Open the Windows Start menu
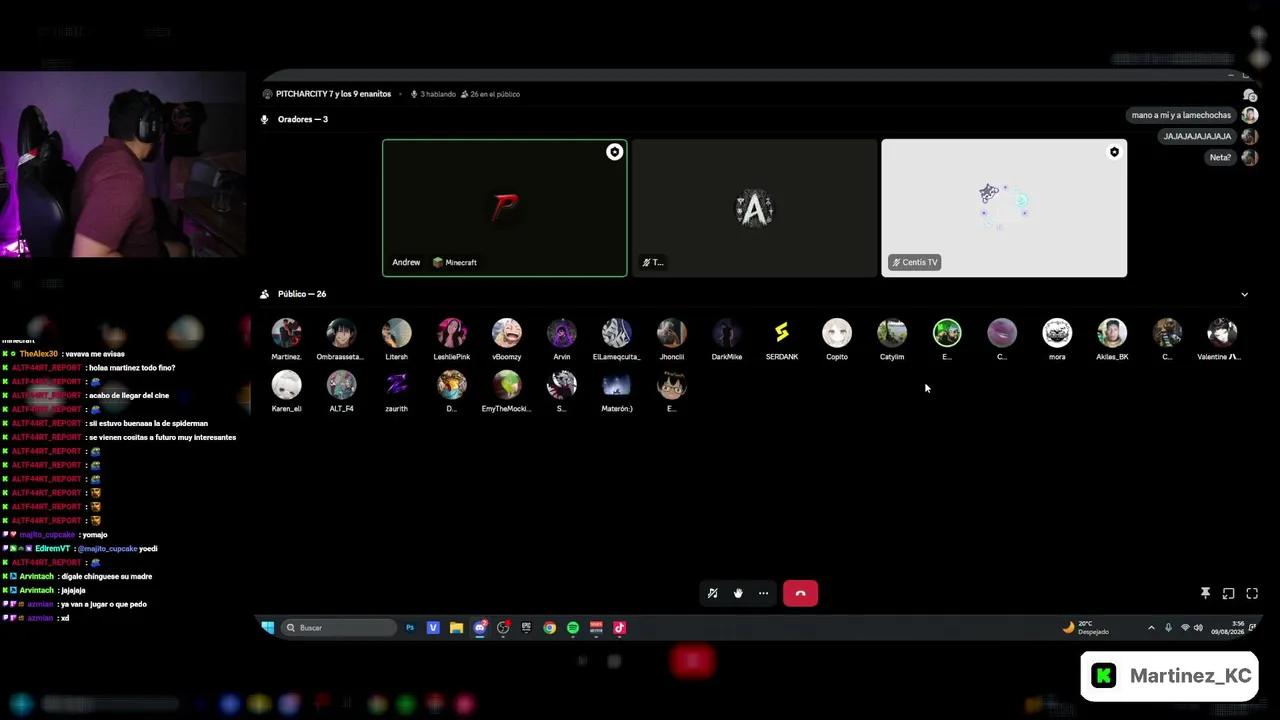The width and height of the screenshot is (1280, 720). coord(268,628)
